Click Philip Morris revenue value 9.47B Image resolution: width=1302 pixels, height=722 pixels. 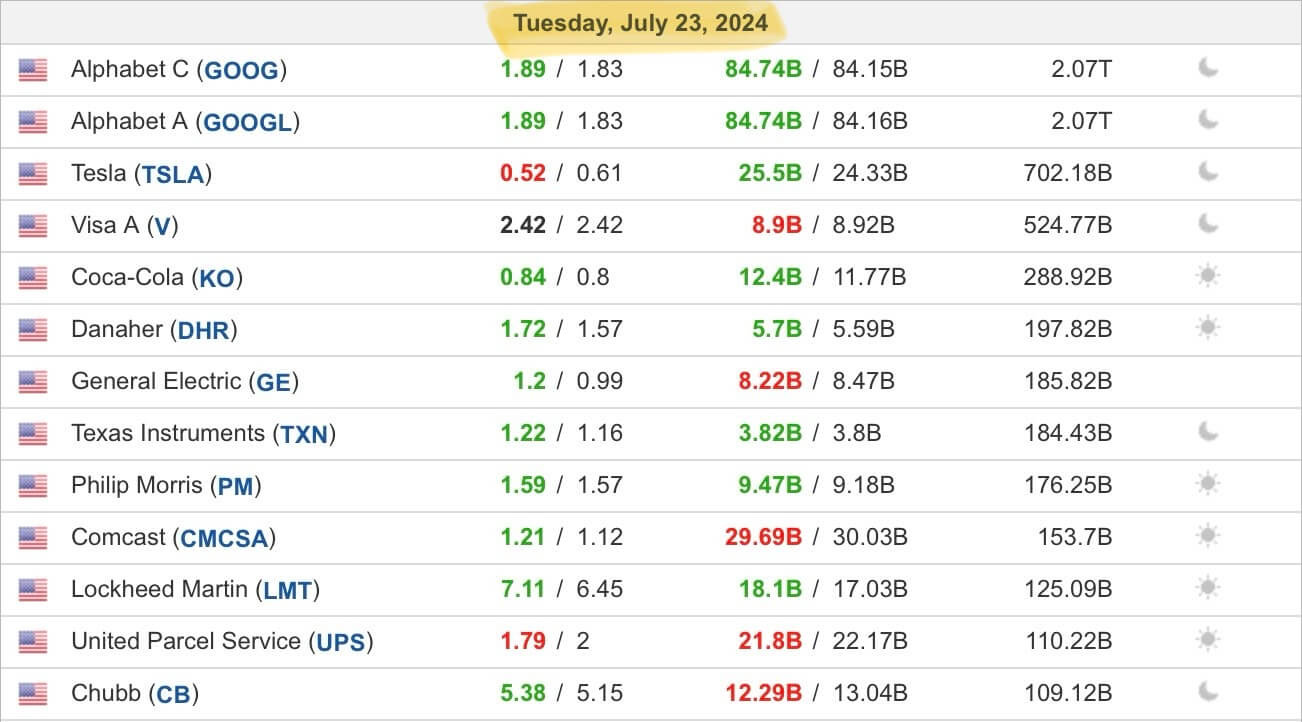(771, 485)
